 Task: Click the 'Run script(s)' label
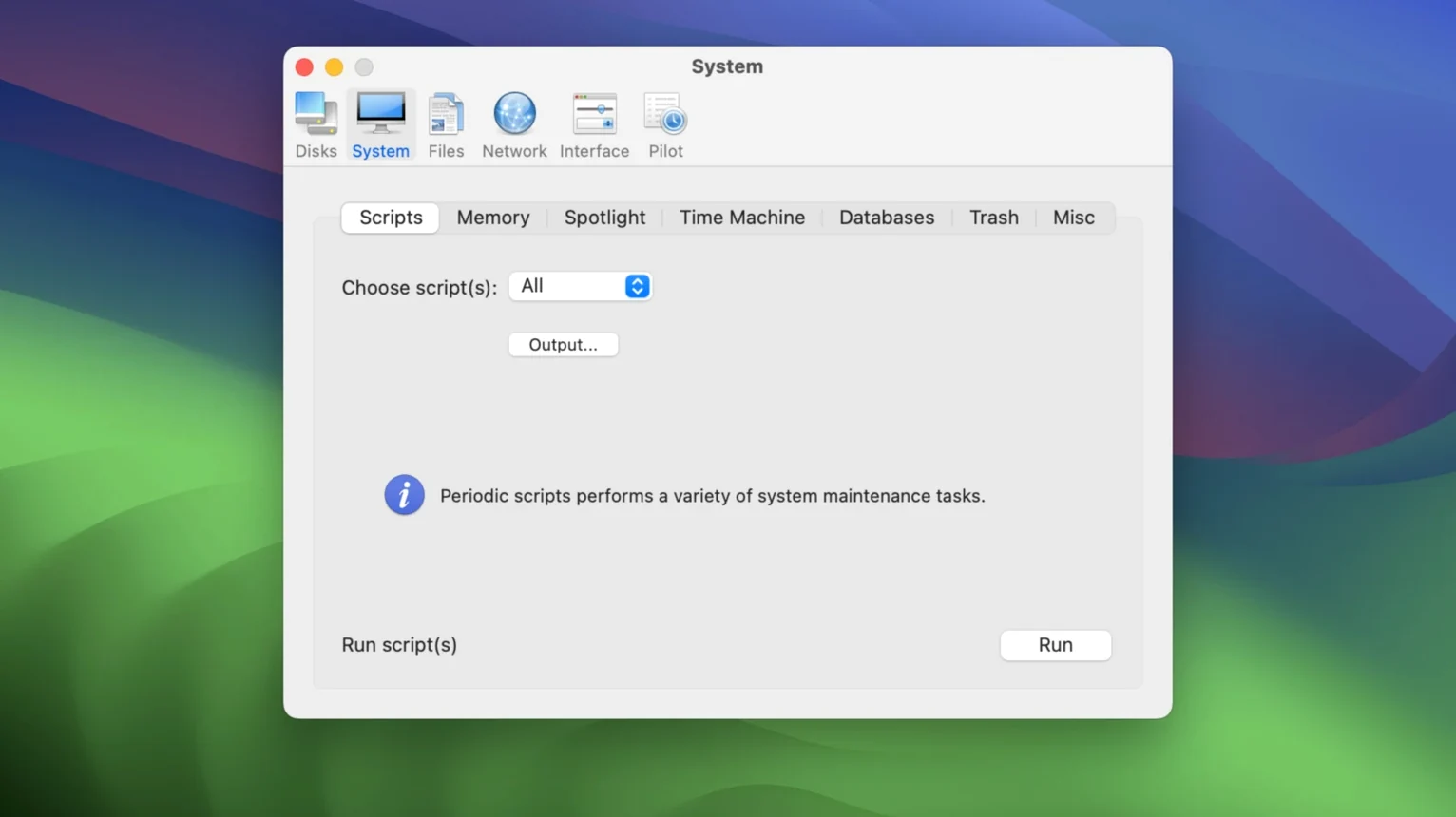click(x=399, y=645)
